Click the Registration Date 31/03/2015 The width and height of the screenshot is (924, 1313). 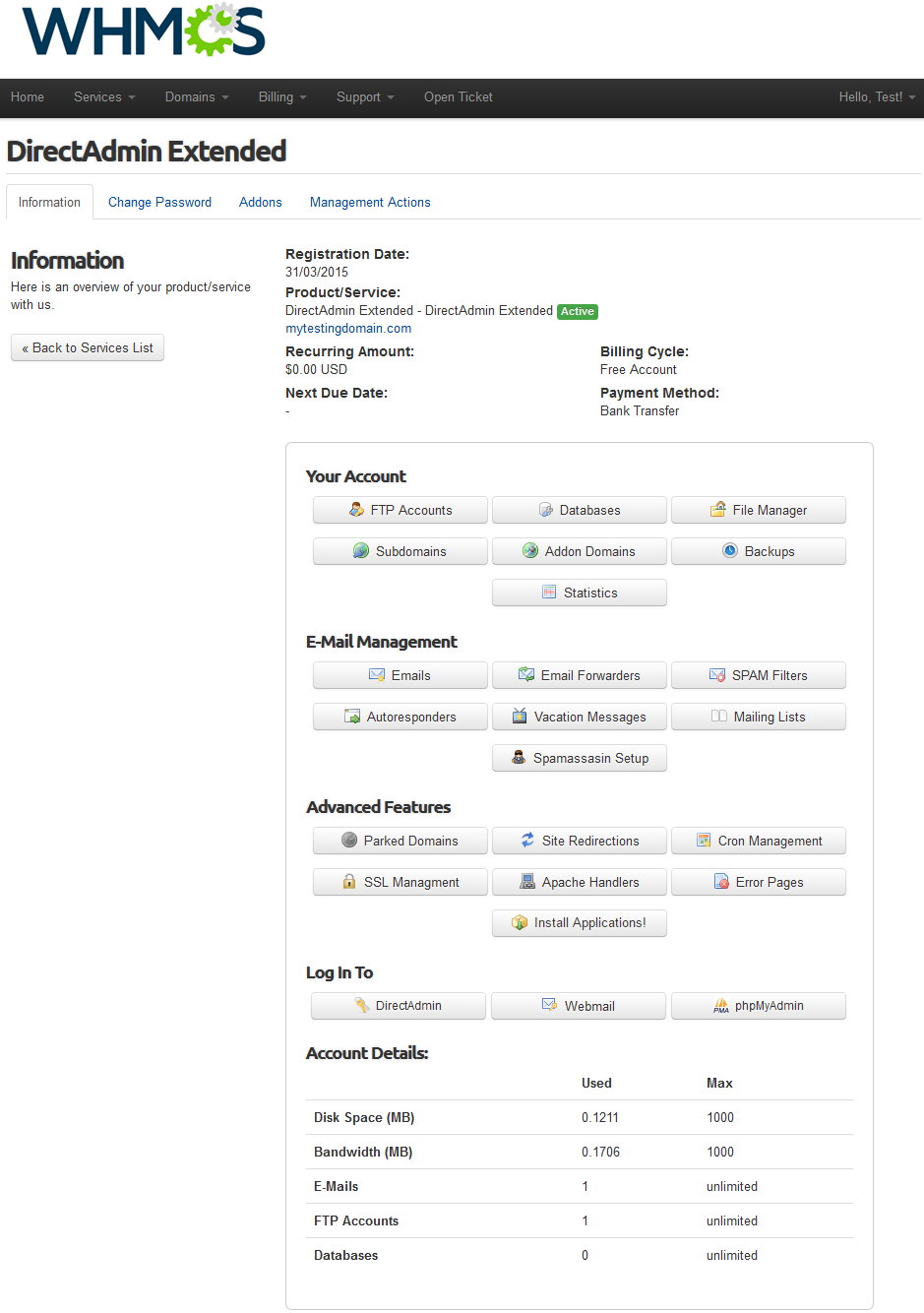click(317, 272)
